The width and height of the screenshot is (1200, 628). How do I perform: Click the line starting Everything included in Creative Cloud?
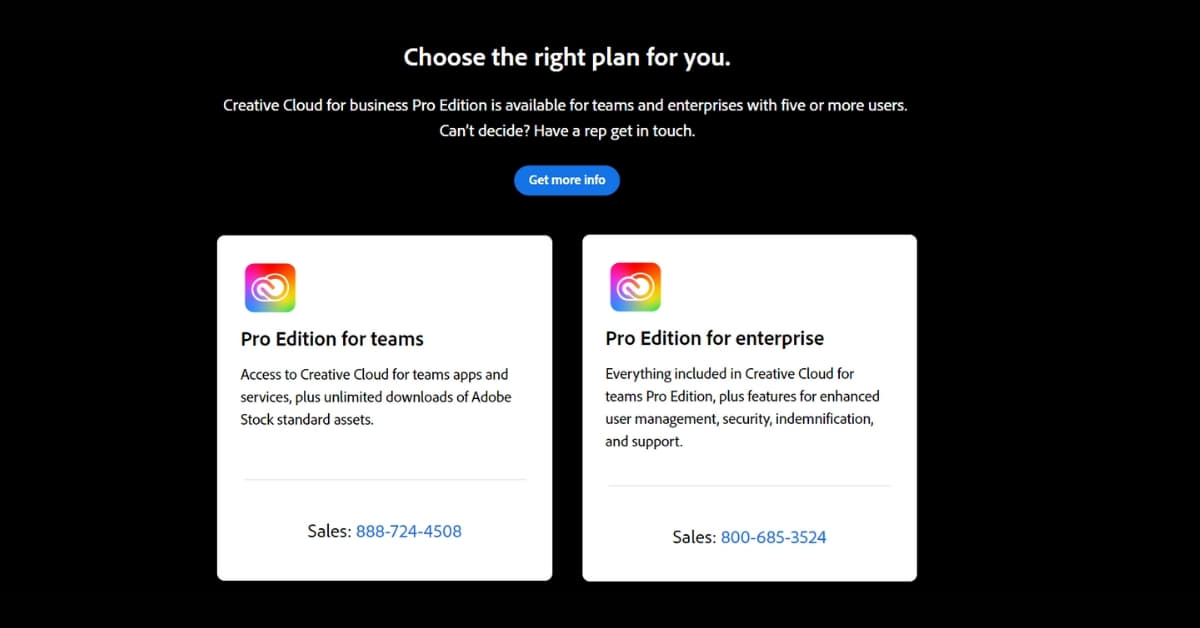point(730,374)
